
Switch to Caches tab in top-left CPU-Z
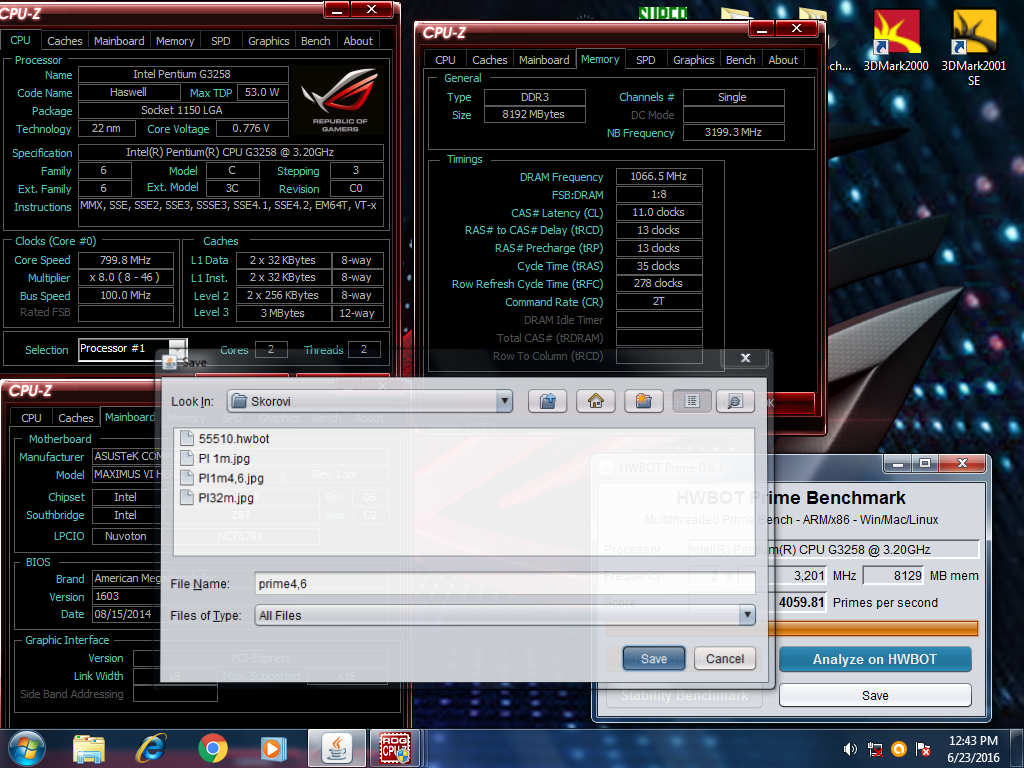pos(65,40)
